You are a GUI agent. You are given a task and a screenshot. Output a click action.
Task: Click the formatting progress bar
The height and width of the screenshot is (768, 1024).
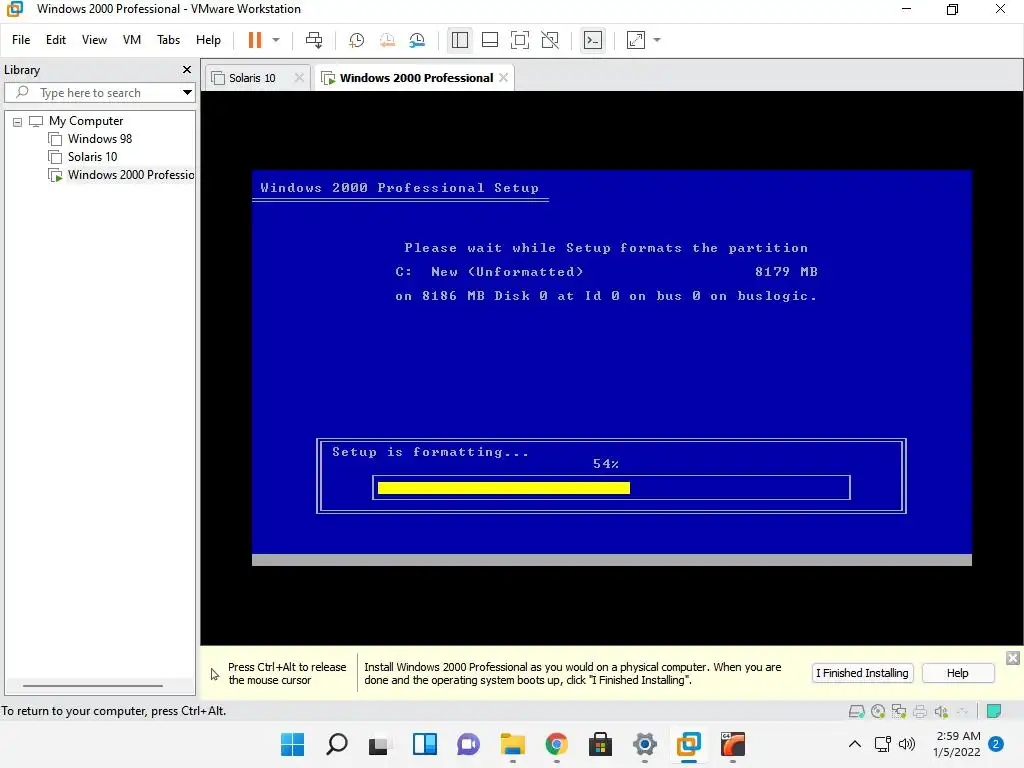pyautogui.click(x=611, y=488)
